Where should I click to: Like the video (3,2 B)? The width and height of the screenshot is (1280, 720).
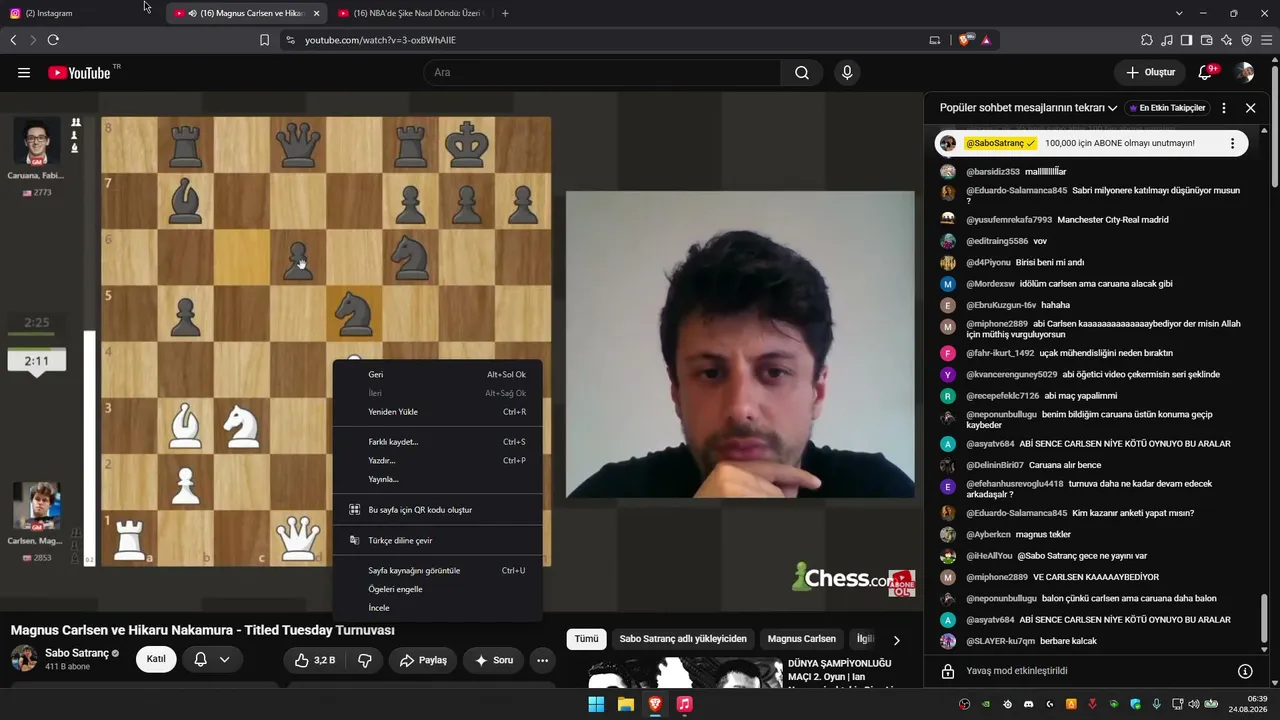(x=314, y=660)
